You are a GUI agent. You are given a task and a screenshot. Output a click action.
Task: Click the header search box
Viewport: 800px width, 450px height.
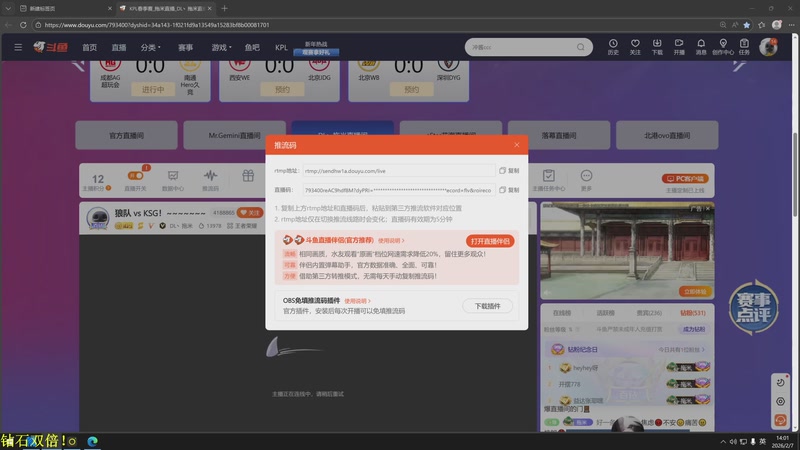click(529, 47)
